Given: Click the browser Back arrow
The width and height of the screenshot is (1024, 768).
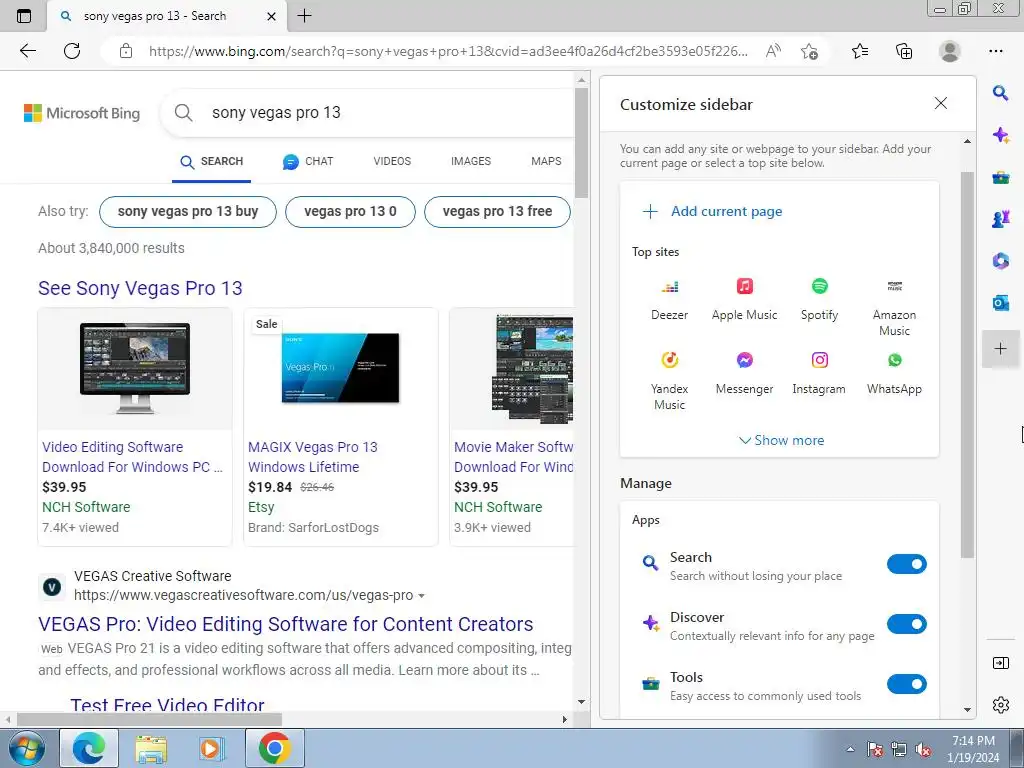Looking at the screenshot, I should 27,51.
